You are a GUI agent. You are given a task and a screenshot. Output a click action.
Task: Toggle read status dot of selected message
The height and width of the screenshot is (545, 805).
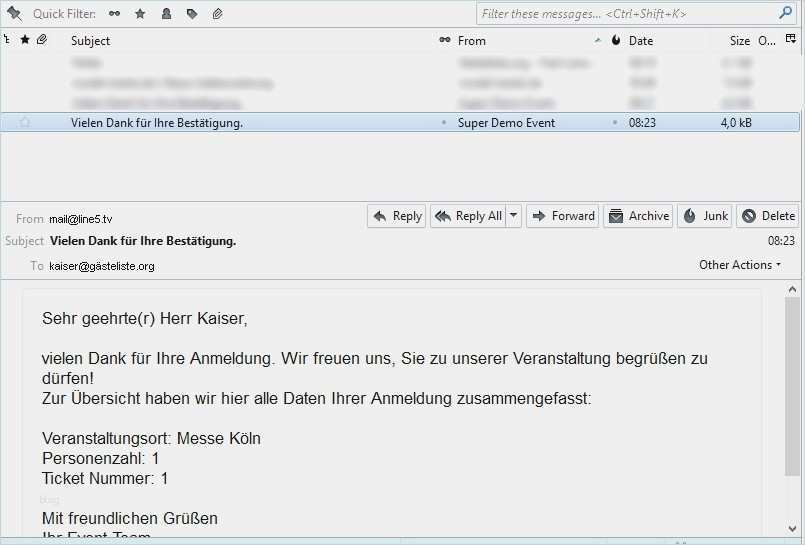444,123
